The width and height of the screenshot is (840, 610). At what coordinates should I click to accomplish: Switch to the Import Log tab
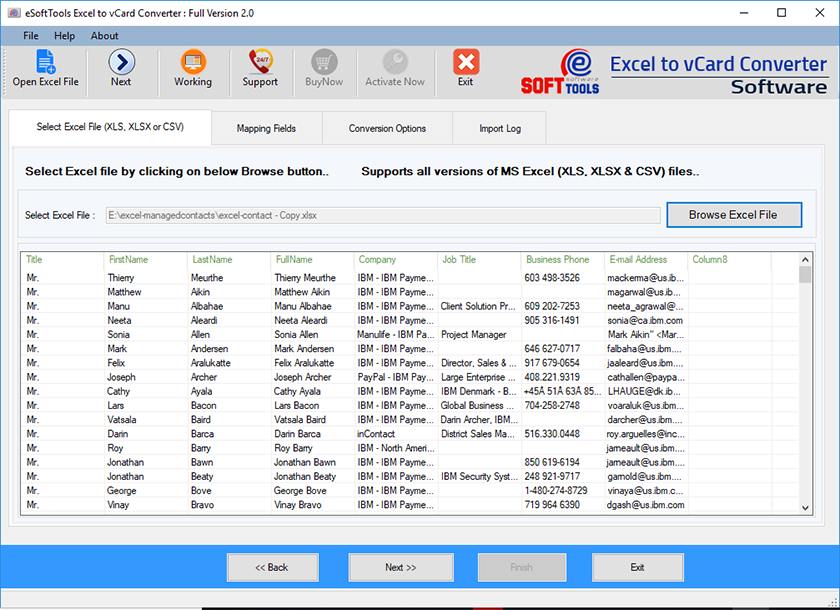pyautogui.click(x=499, y=129)
